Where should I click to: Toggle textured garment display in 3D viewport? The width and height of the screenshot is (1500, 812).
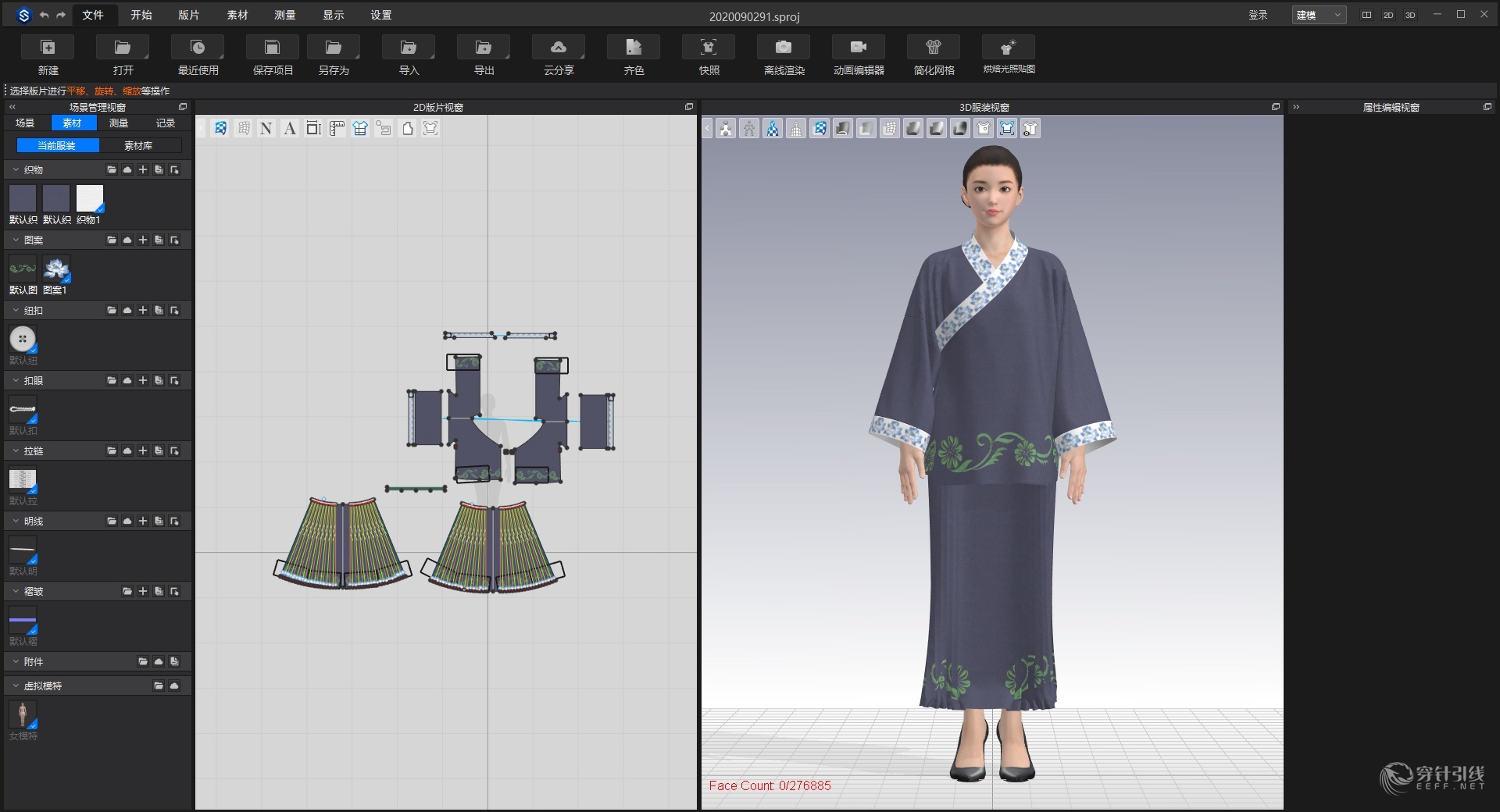click(x=820, y=128)
